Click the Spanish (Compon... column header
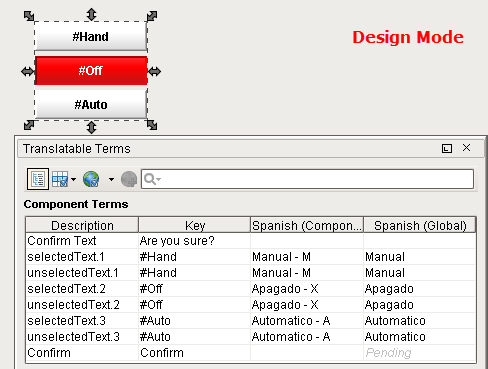 coord(307,225)
